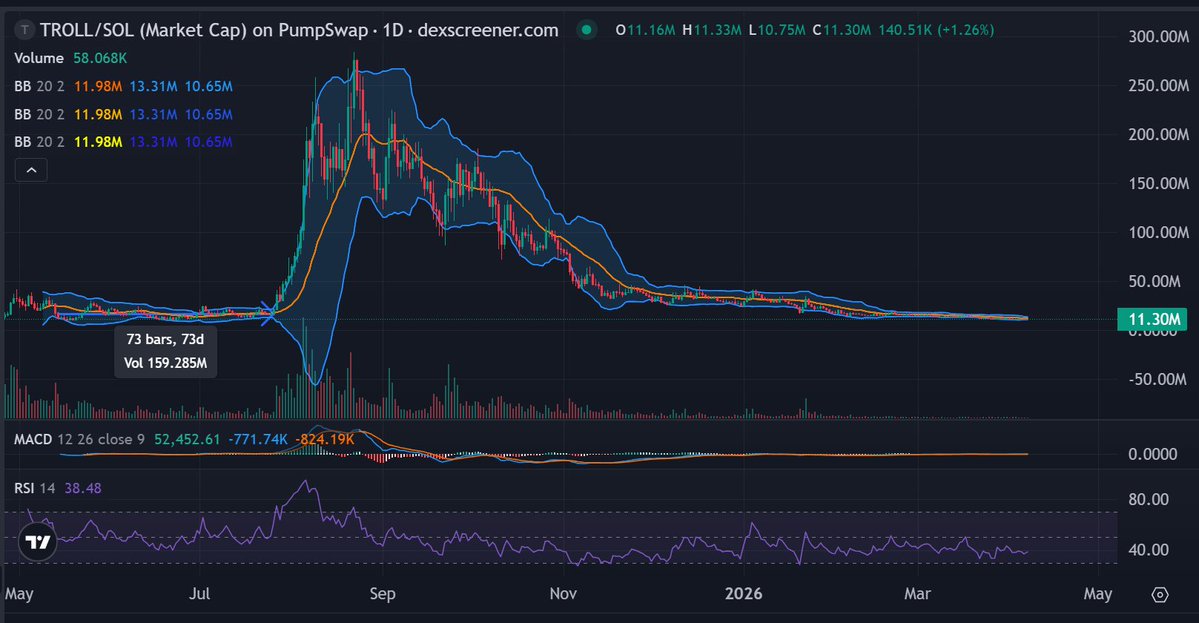Select the third BB 20 2 indicator
This screenshot has width=1199, height=623.
pos(39,142)
